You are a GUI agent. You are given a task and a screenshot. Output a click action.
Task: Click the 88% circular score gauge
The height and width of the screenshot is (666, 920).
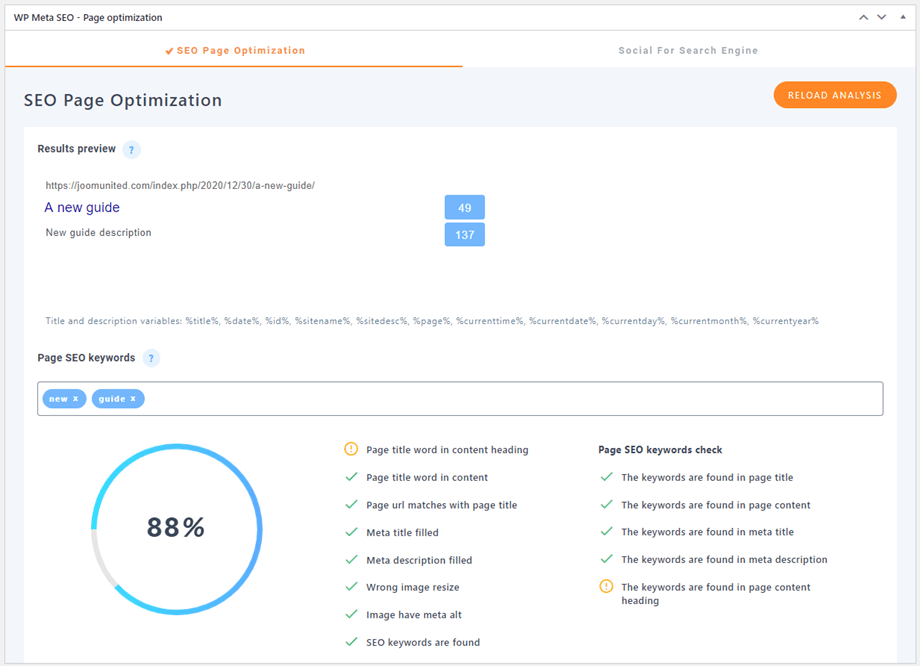click(176, 527)
